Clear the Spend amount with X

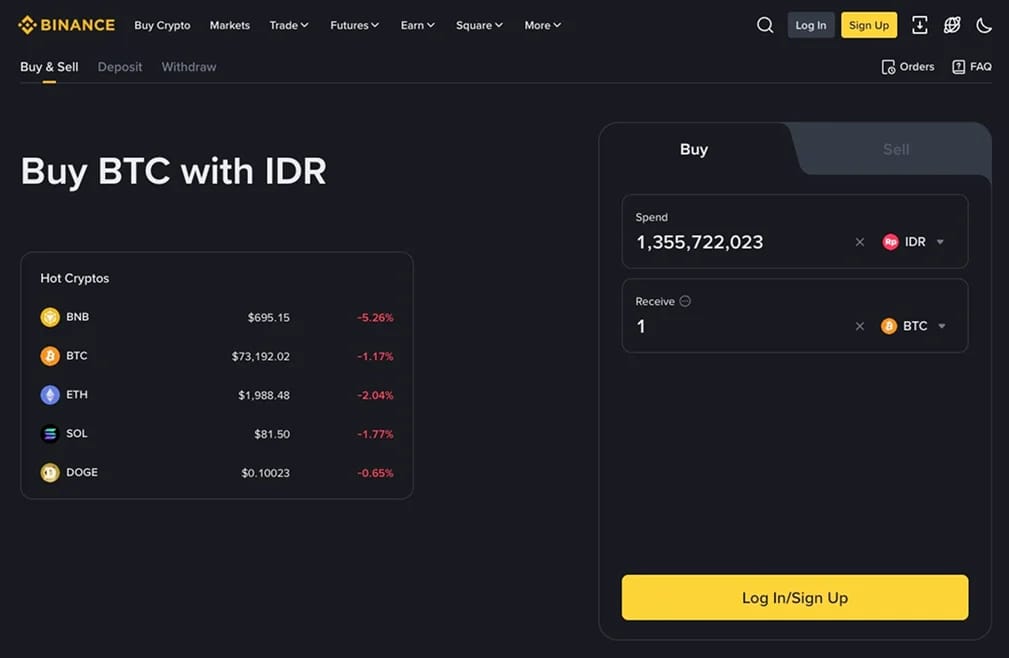click(860, 242)
